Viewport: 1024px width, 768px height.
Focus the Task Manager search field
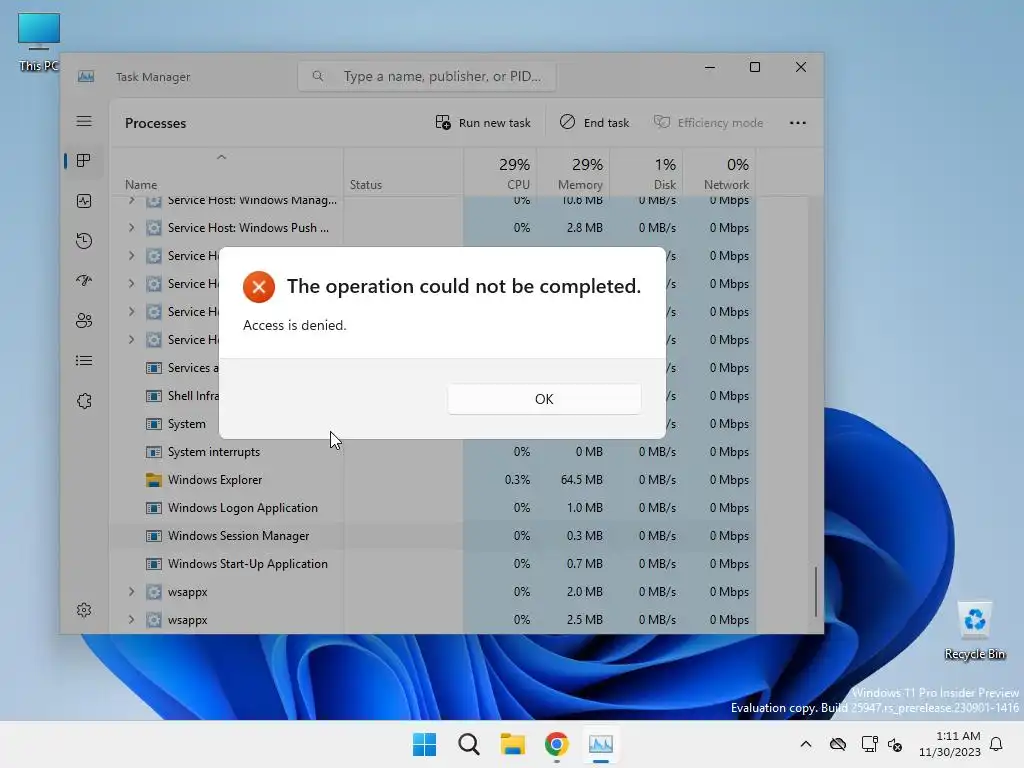(x=427, y=76)
